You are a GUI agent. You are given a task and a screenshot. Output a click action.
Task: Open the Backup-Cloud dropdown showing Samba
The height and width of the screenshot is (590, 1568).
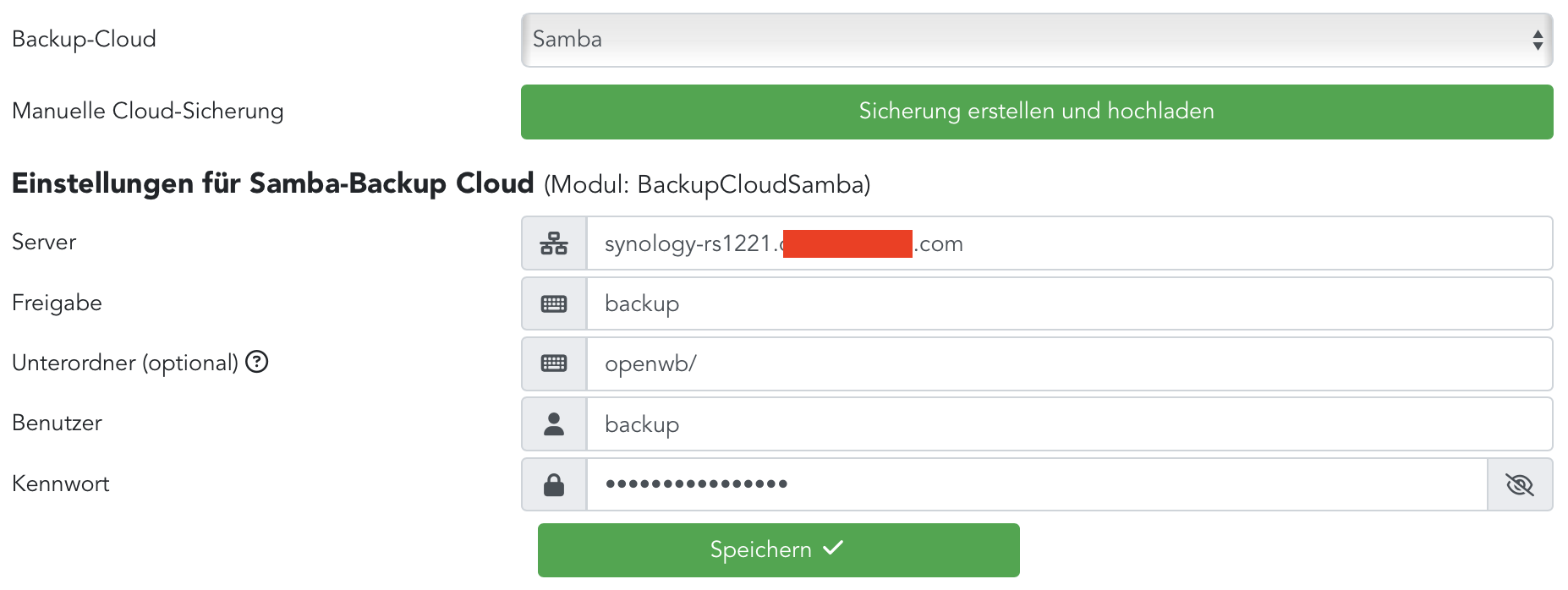tap(1036, 40)
